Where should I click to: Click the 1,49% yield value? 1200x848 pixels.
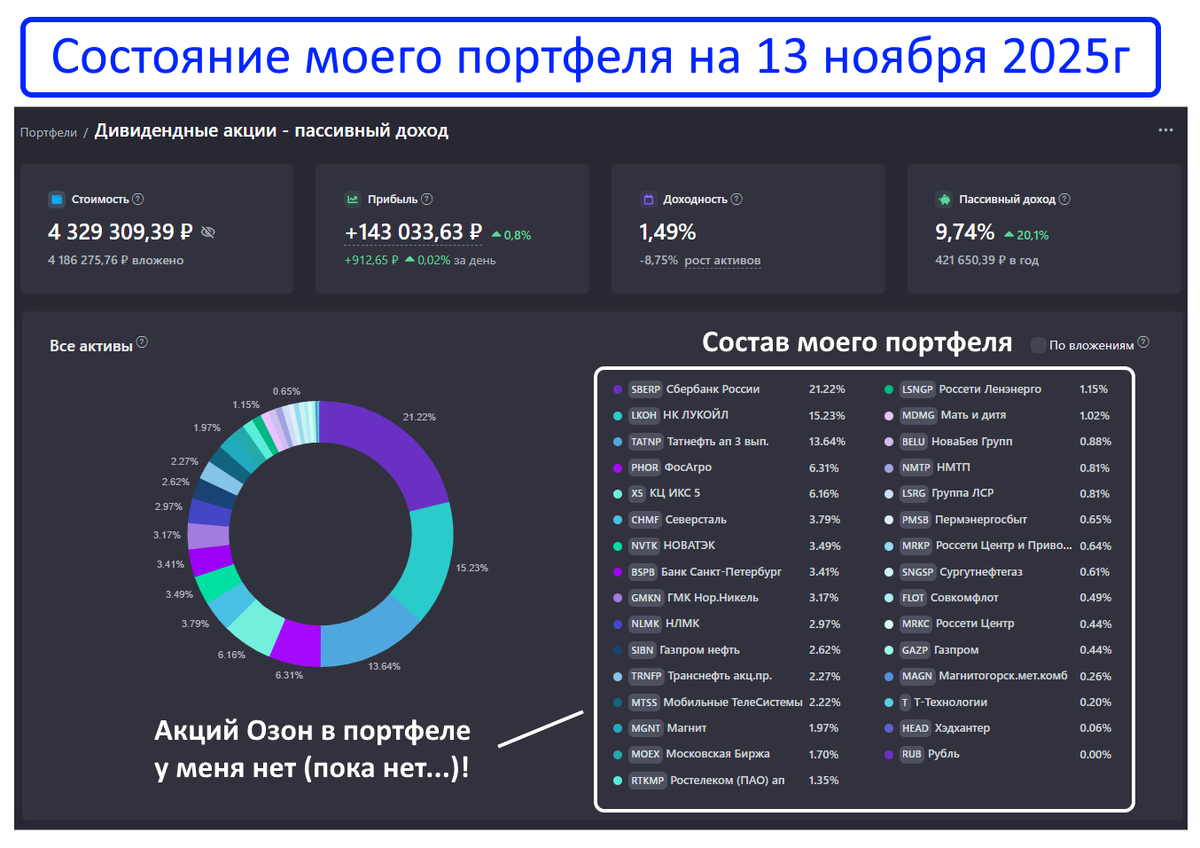[x=668, y=232]
